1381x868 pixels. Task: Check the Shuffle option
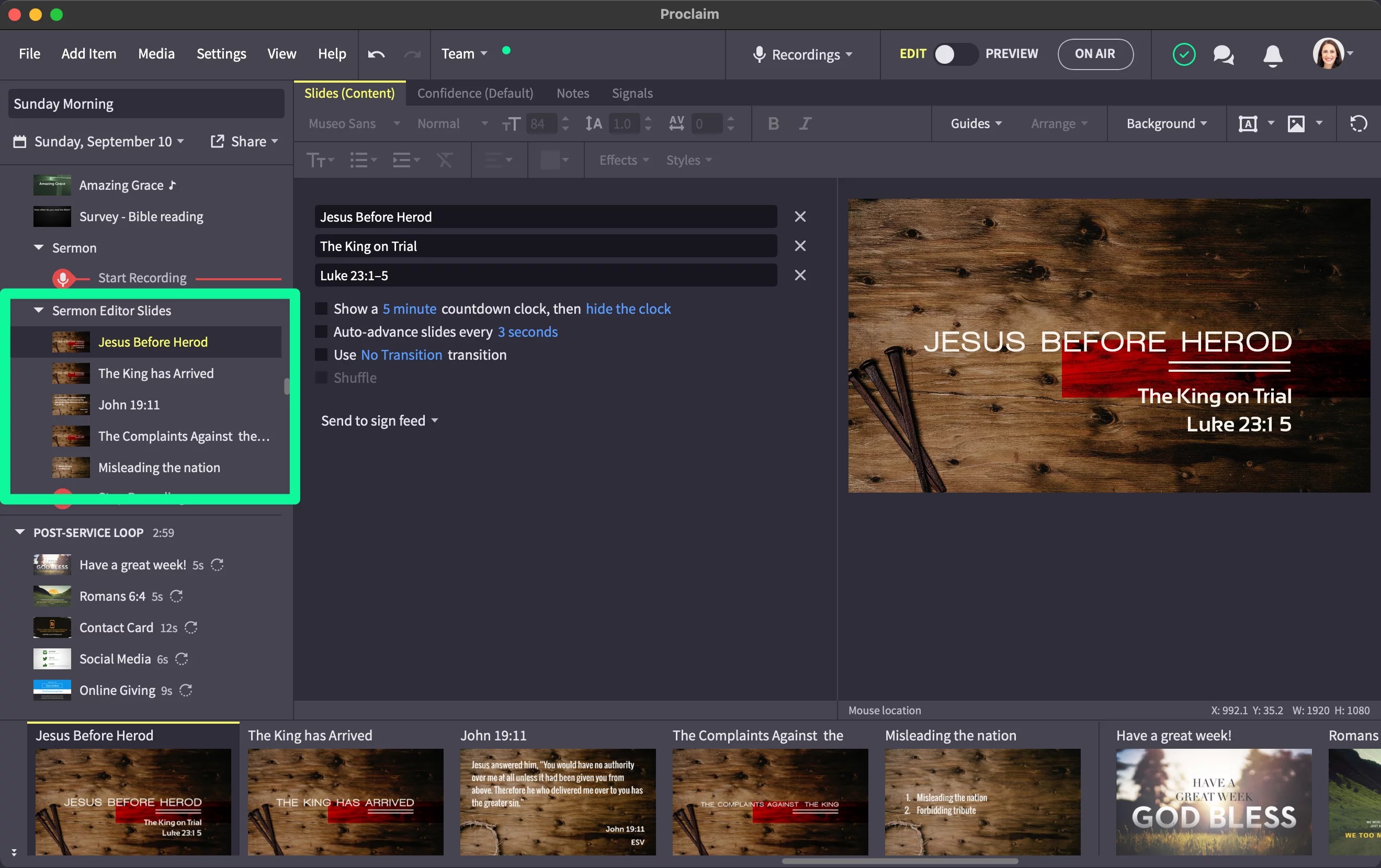click(x=322, y=377)
